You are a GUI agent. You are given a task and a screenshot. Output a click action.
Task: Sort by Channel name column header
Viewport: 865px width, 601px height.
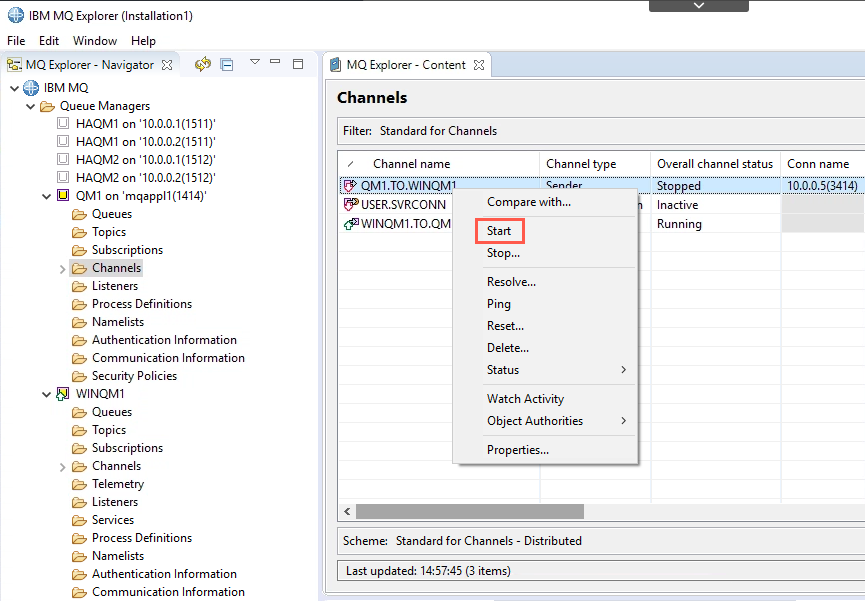[439, 164]
